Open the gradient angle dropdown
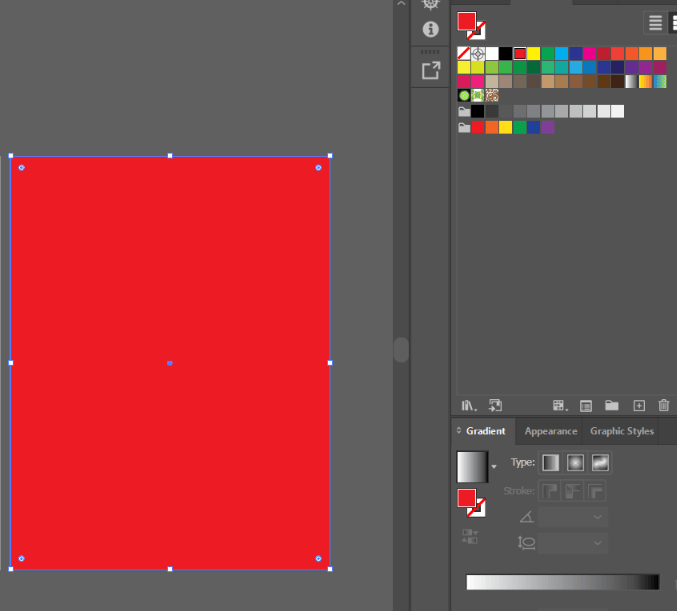677x611 pixels. (598, 517)
